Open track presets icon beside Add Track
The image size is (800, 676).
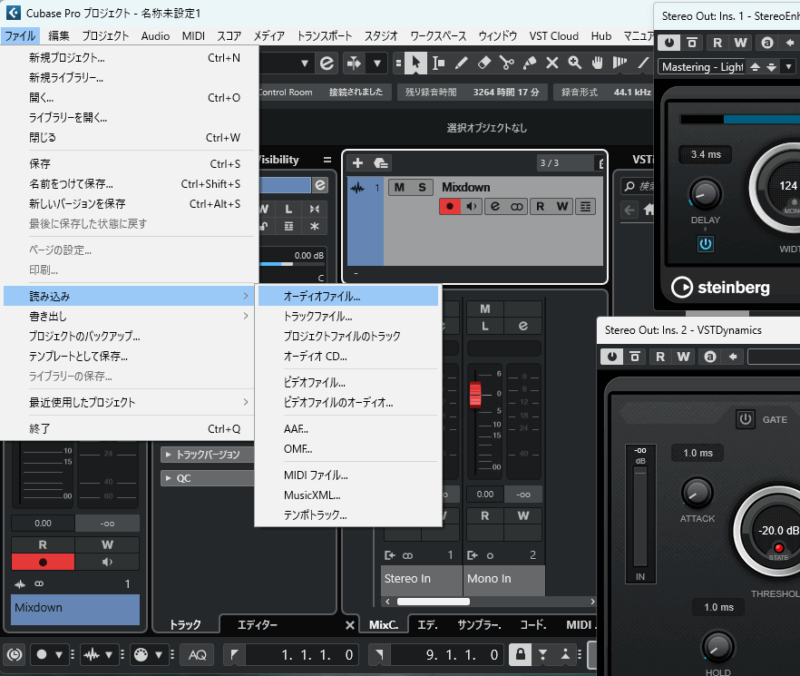point(381,163)
